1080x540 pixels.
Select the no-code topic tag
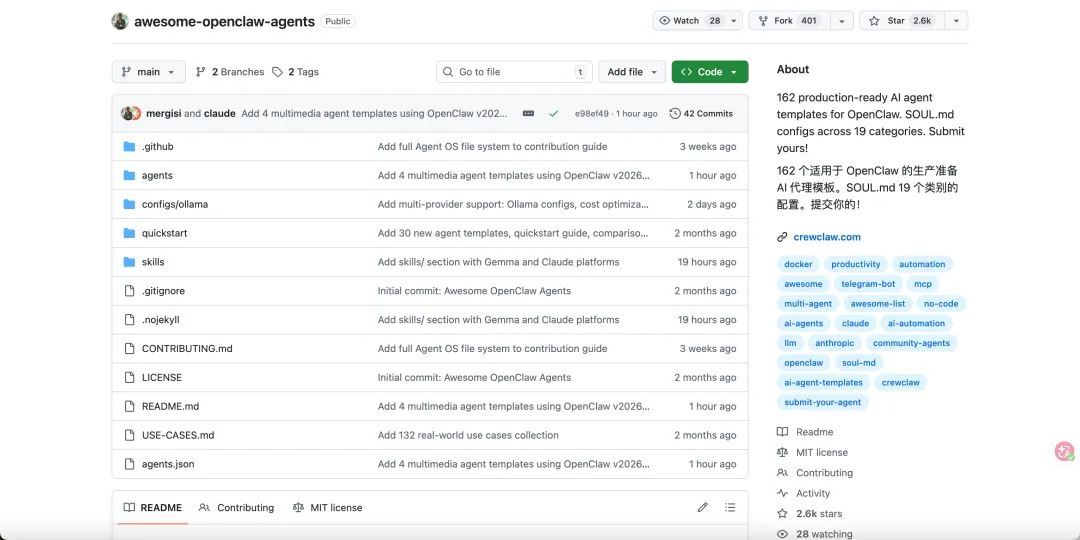942,304
